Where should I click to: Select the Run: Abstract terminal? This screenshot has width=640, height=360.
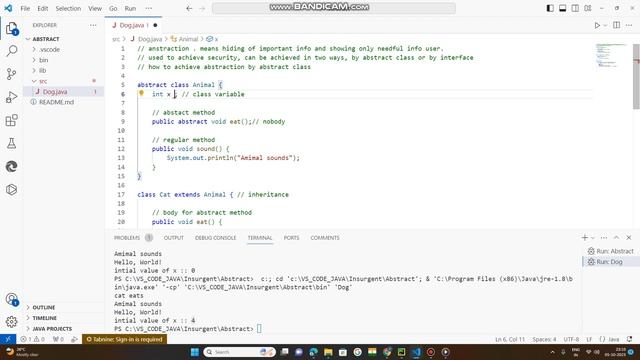click(611, 251)
